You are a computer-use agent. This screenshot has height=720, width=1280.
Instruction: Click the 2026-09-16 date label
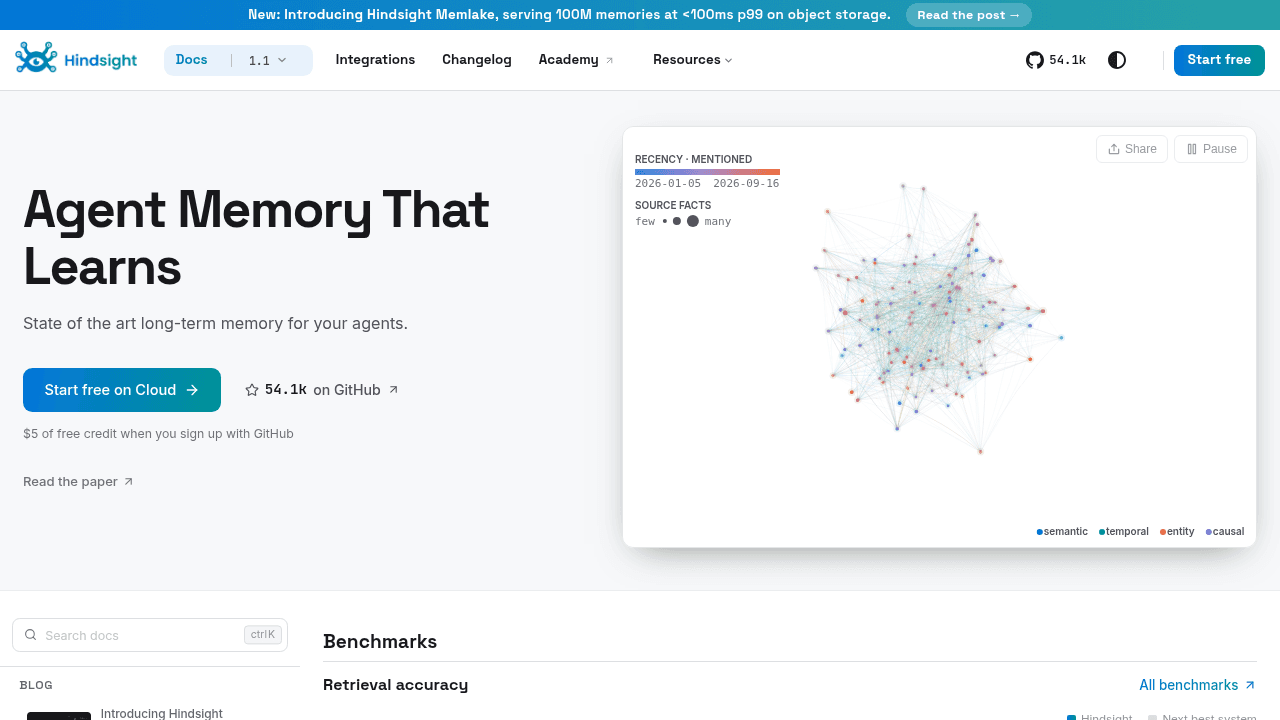point(746,184)
